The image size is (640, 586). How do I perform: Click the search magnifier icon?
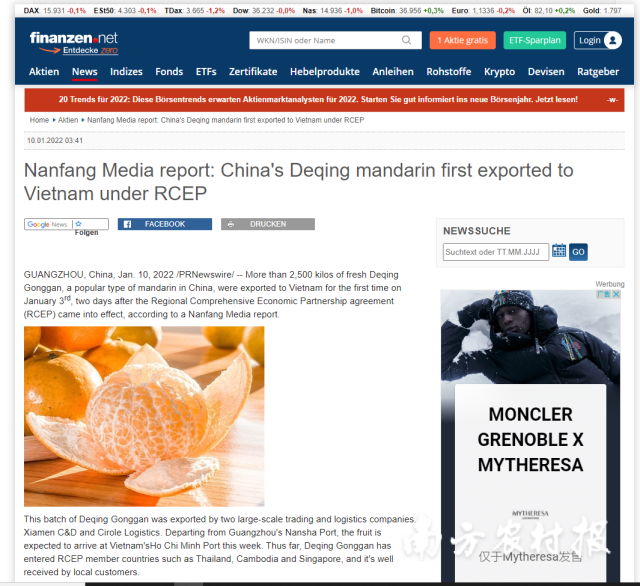coord(406,40)
